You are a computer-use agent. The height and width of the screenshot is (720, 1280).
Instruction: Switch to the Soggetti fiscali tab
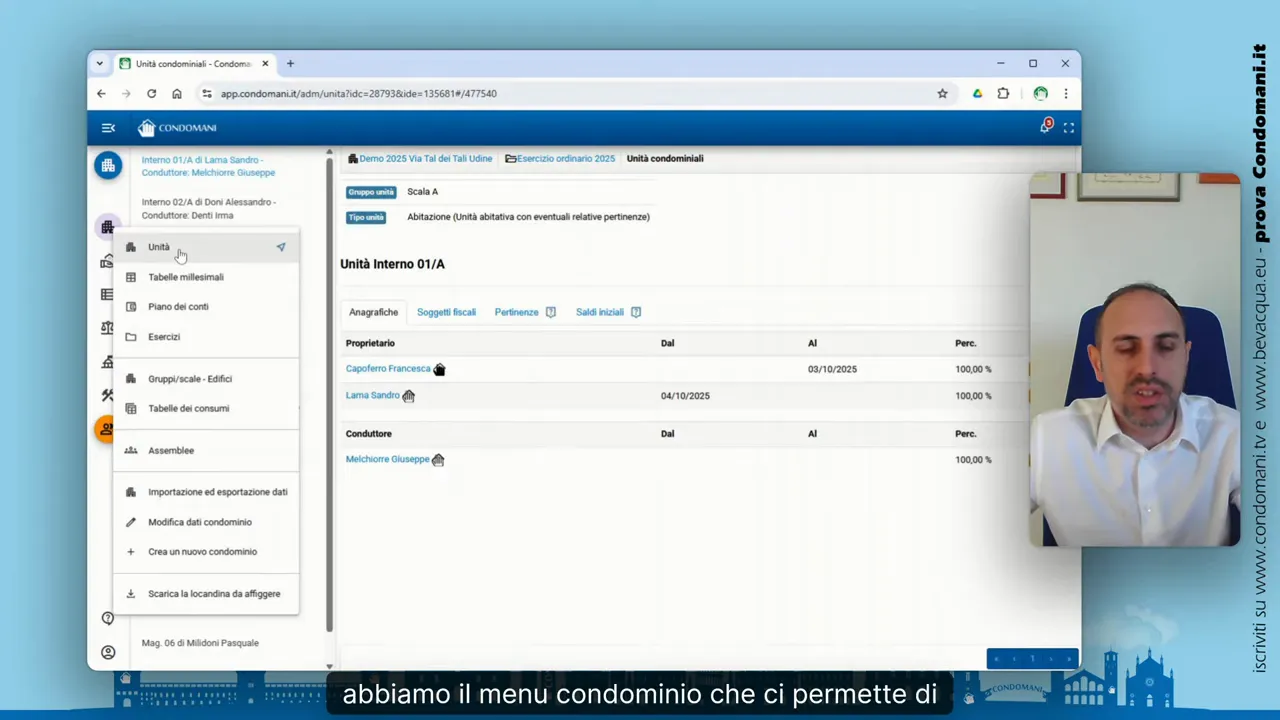(x=446, y=312)
